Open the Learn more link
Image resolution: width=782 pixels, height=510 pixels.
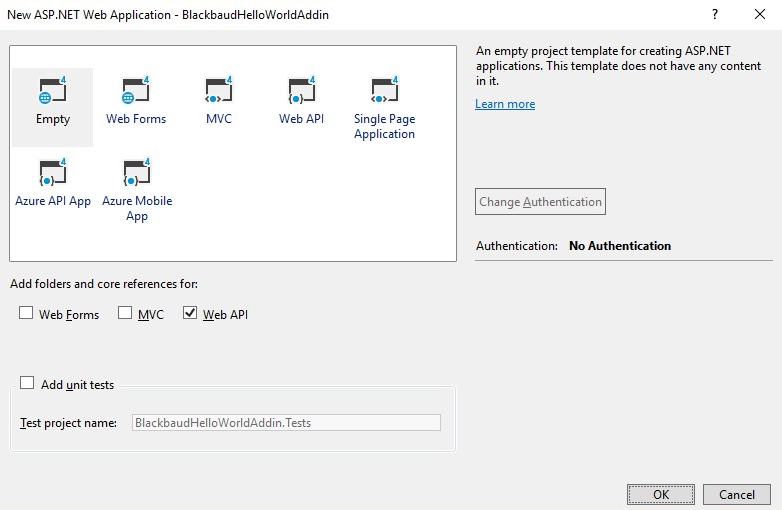505,104
